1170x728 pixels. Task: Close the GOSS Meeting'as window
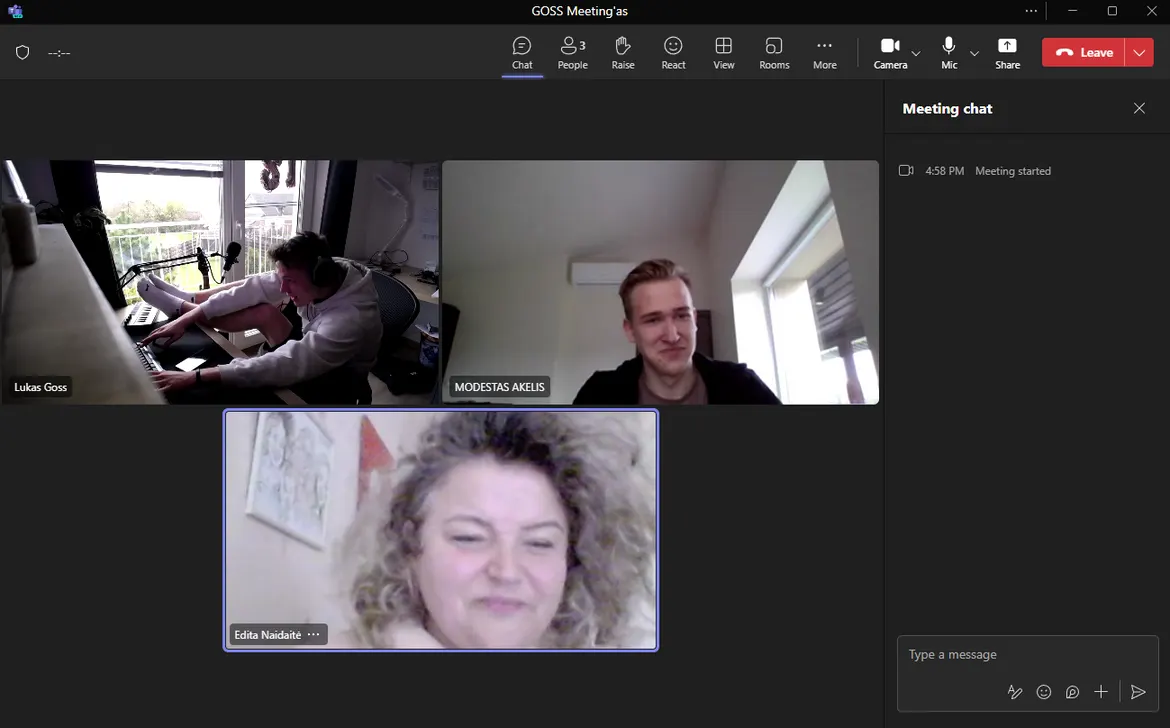tap(1151, 10)
